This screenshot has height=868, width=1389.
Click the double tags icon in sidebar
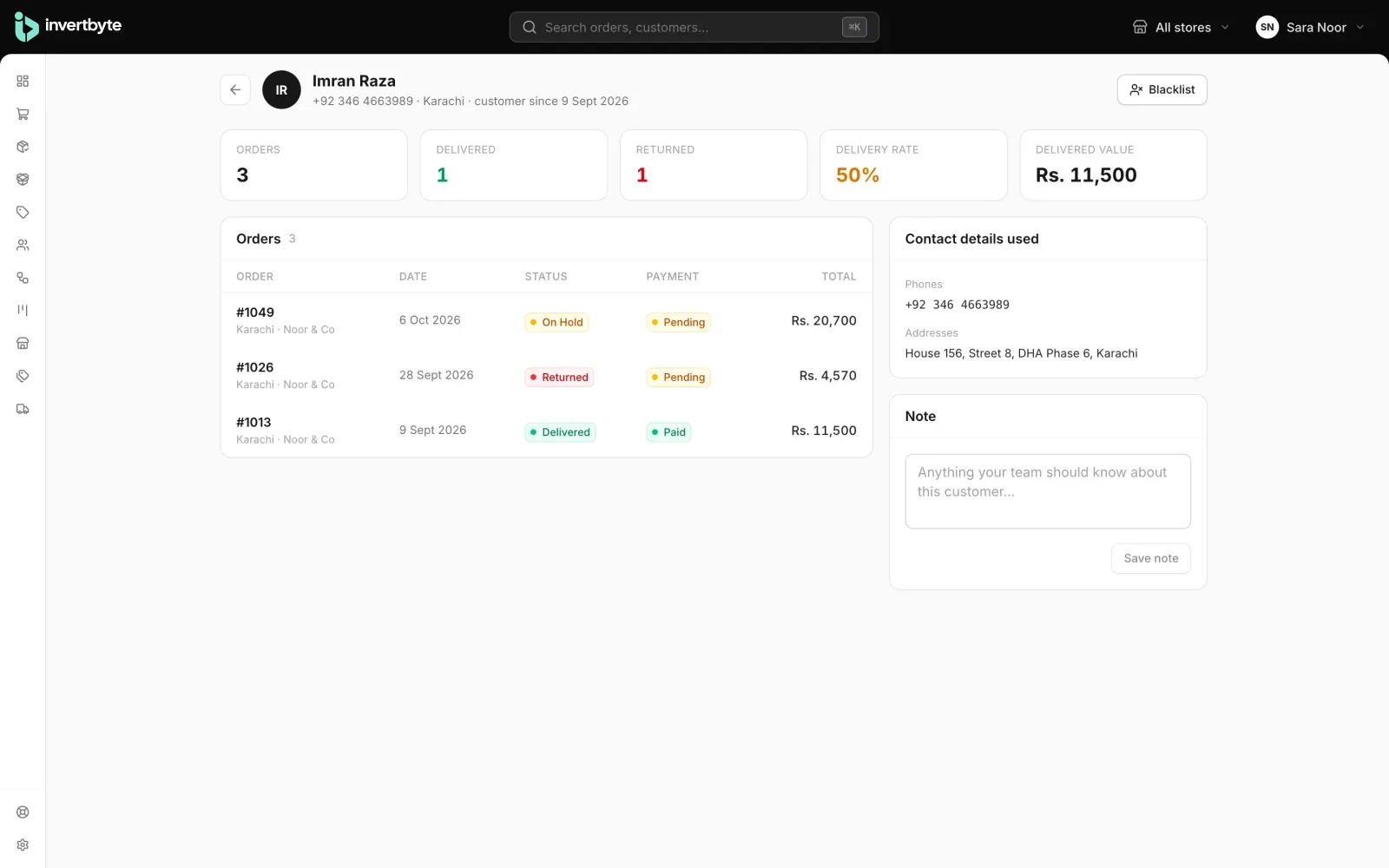(x=23, y=376)
